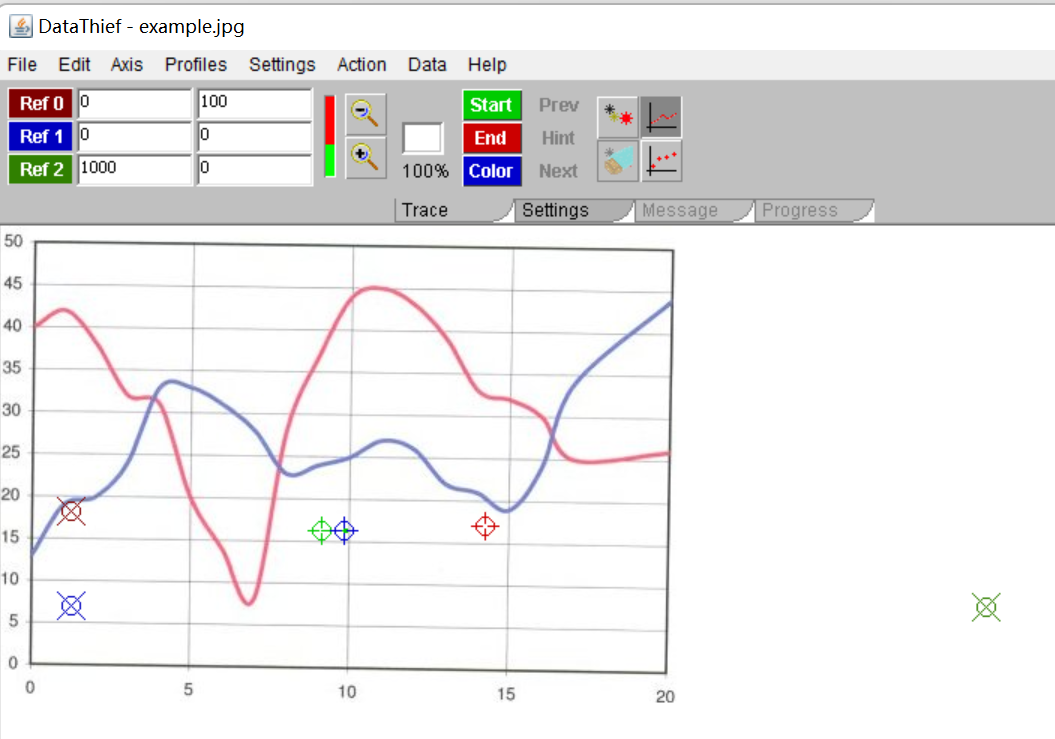Click the Hint button
This screenshot has height=739, width=1055.
tap(558, 138)
